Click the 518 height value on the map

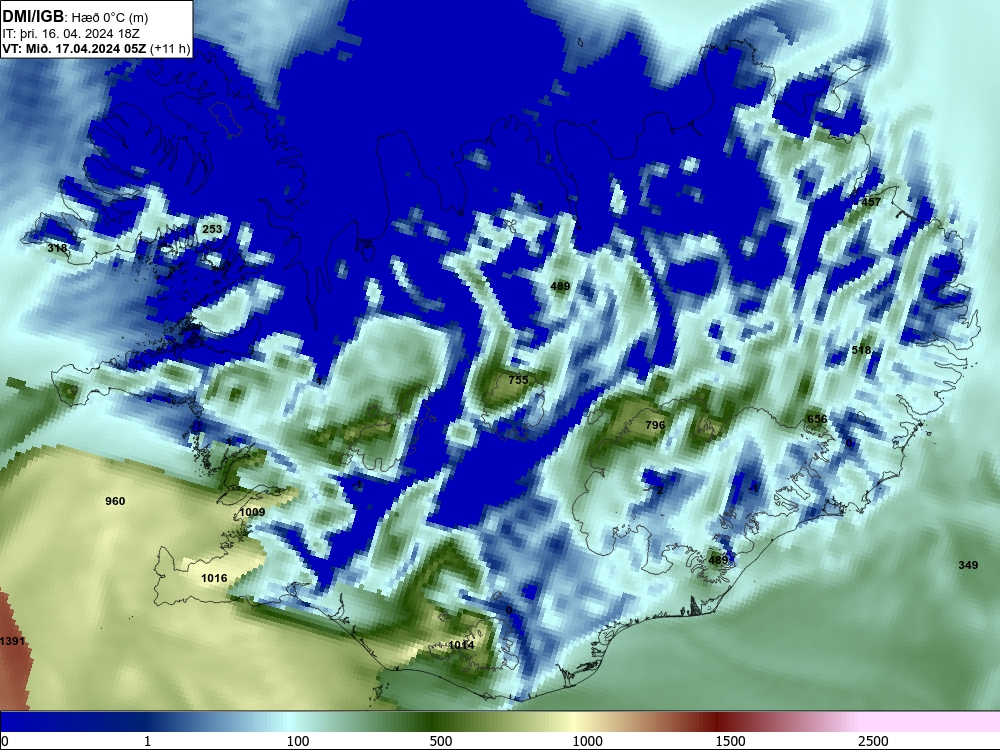pos(861,350)
